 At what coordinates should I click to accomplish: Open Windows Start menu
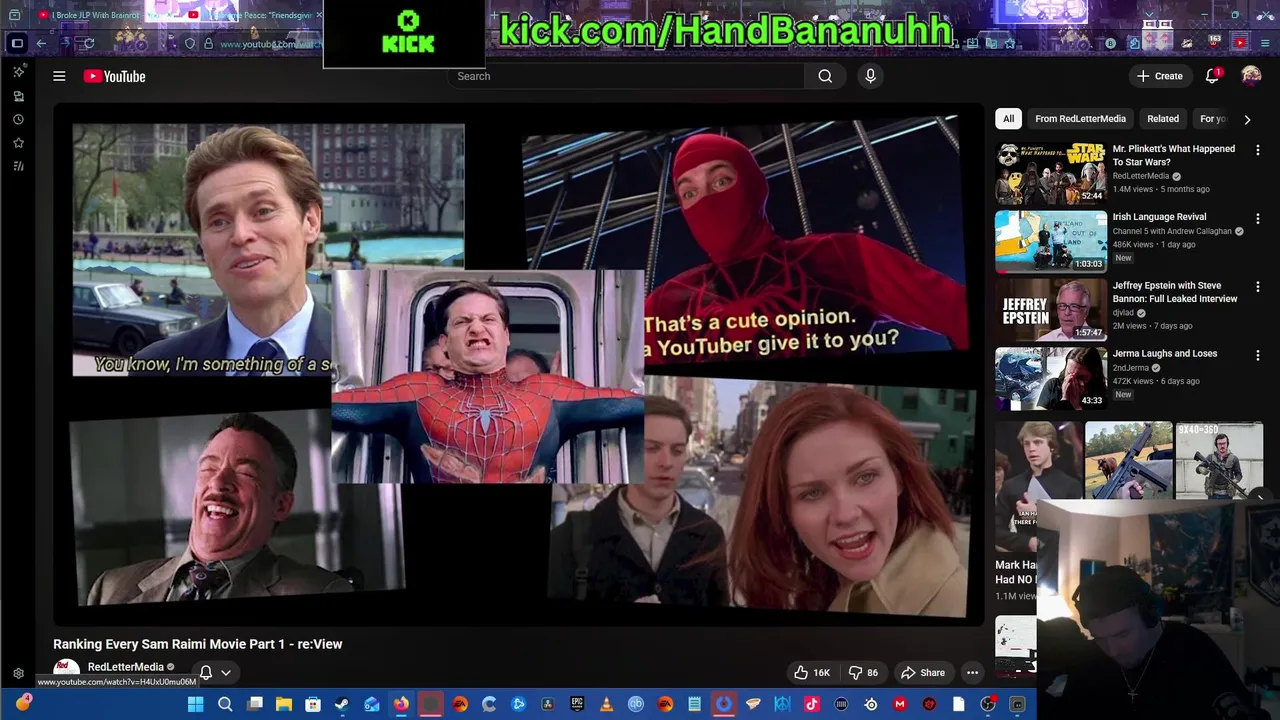click(196, 704)
